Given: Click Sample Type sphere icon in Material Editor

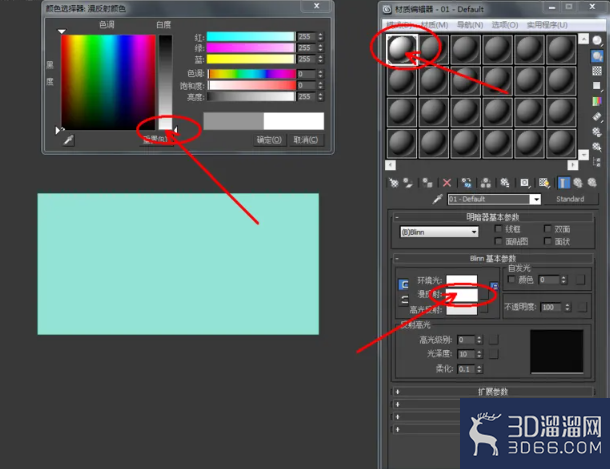Looking at the screenshot, I should pyautogui.click(x=597, y=40).
